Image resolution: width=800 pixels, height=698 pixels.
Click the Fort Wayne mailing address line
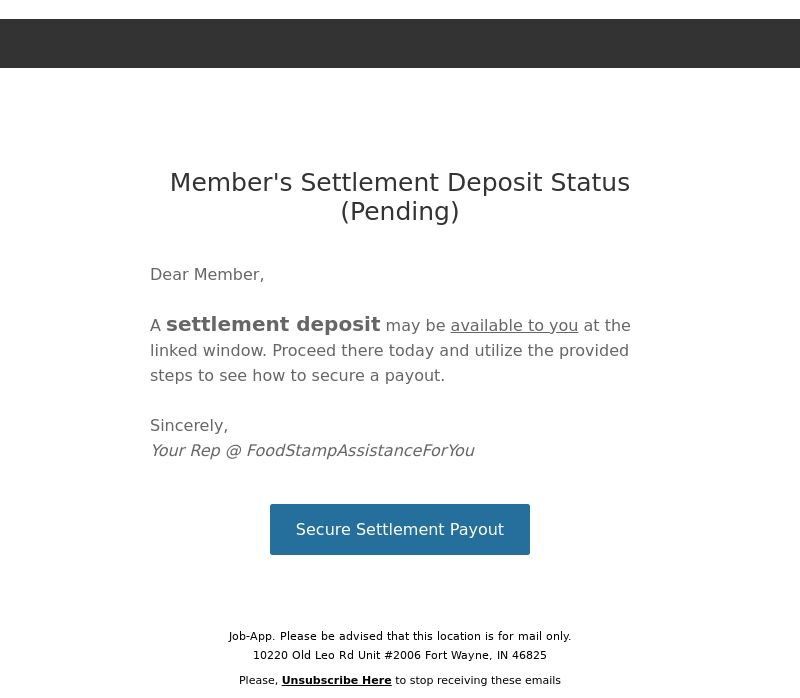pos(400,655)
